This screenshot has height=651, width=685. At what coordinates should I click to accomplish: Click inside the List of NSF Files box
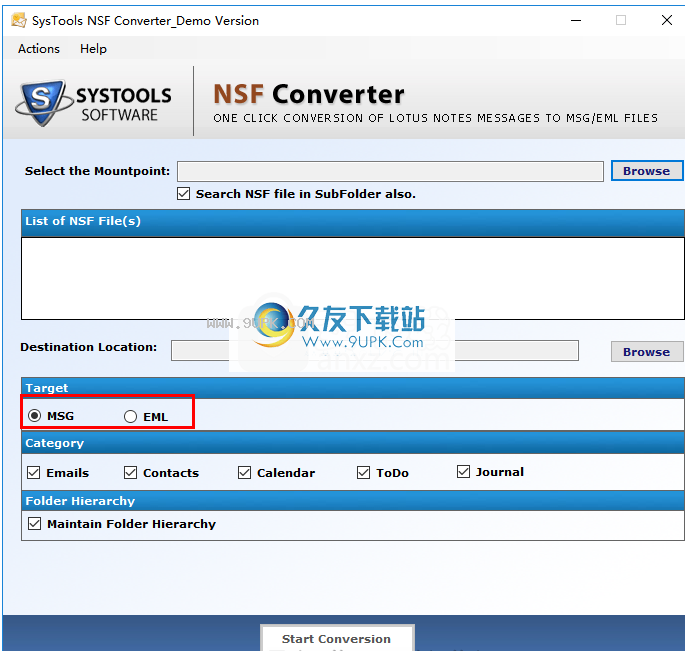(353, 278)
